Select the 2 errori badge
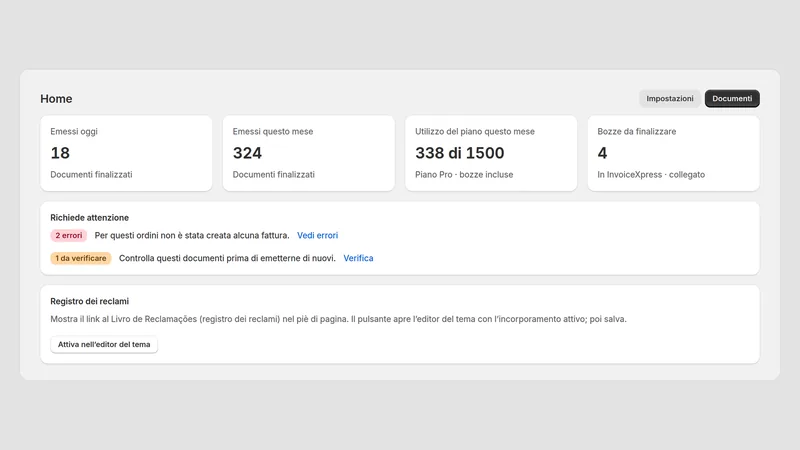Image resolution: width=800 pixels, height=450 pixels. click(68, 235)
